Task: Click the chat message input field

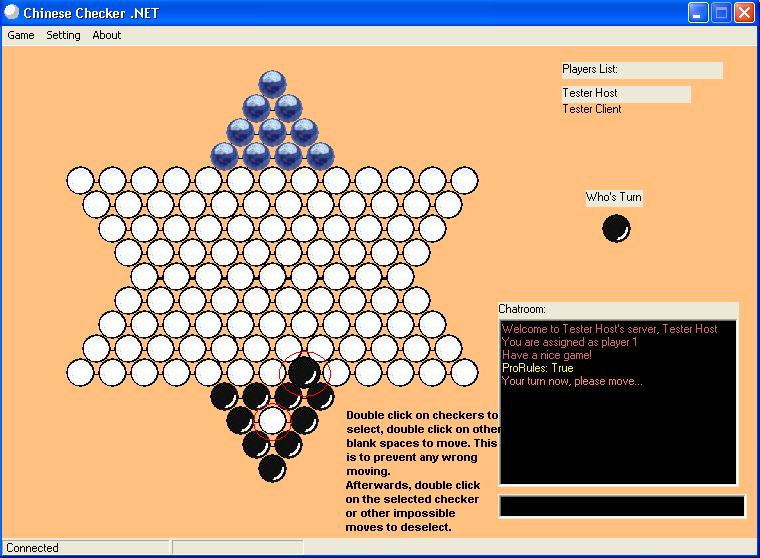Action: tap(622, 506)
